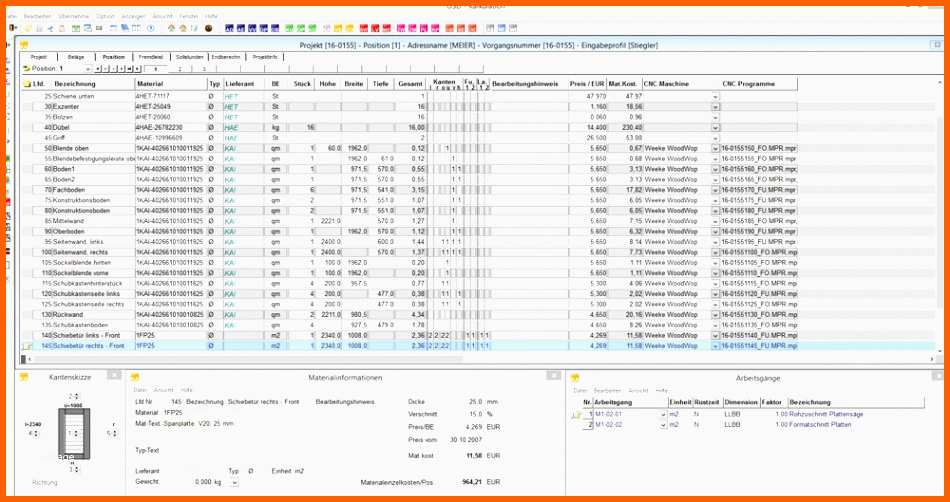Click the icon in the Lfd. column header
950x502 pixels.
point(27,84)
